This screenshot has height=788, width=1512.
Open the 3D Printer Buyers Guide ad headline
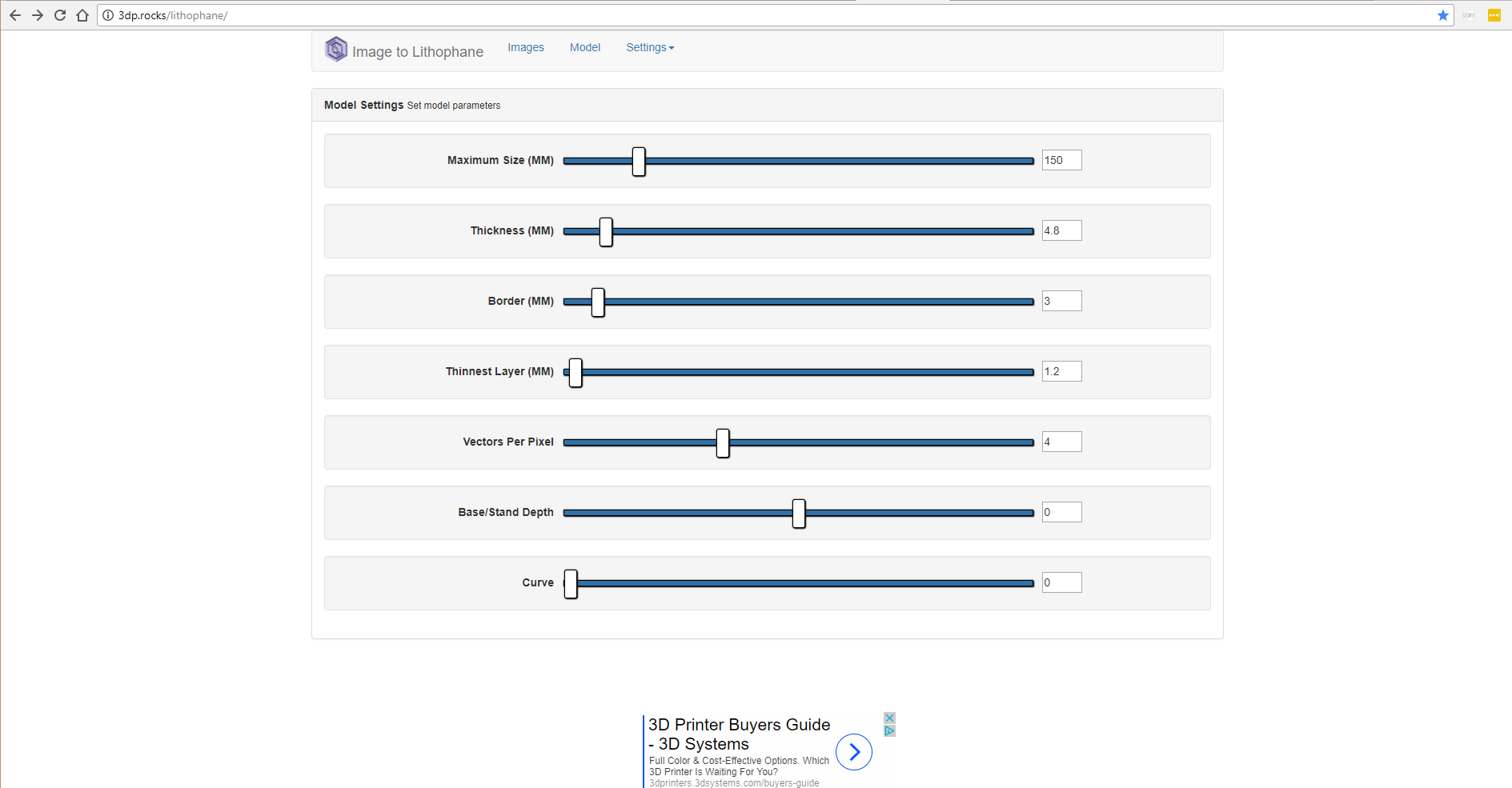[739, 734]
